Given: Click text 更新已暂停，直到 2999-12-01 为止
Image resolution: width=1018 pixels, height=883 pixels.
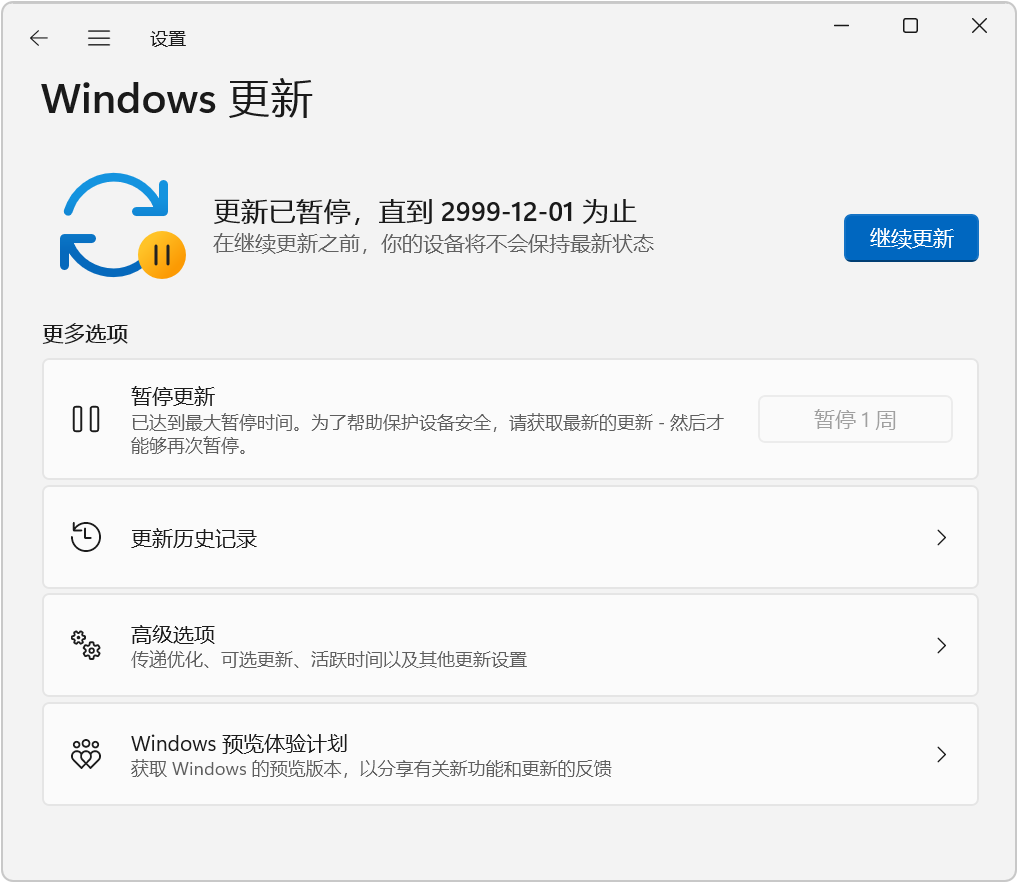Looking at the screenshot, I should tap(425, 212).
